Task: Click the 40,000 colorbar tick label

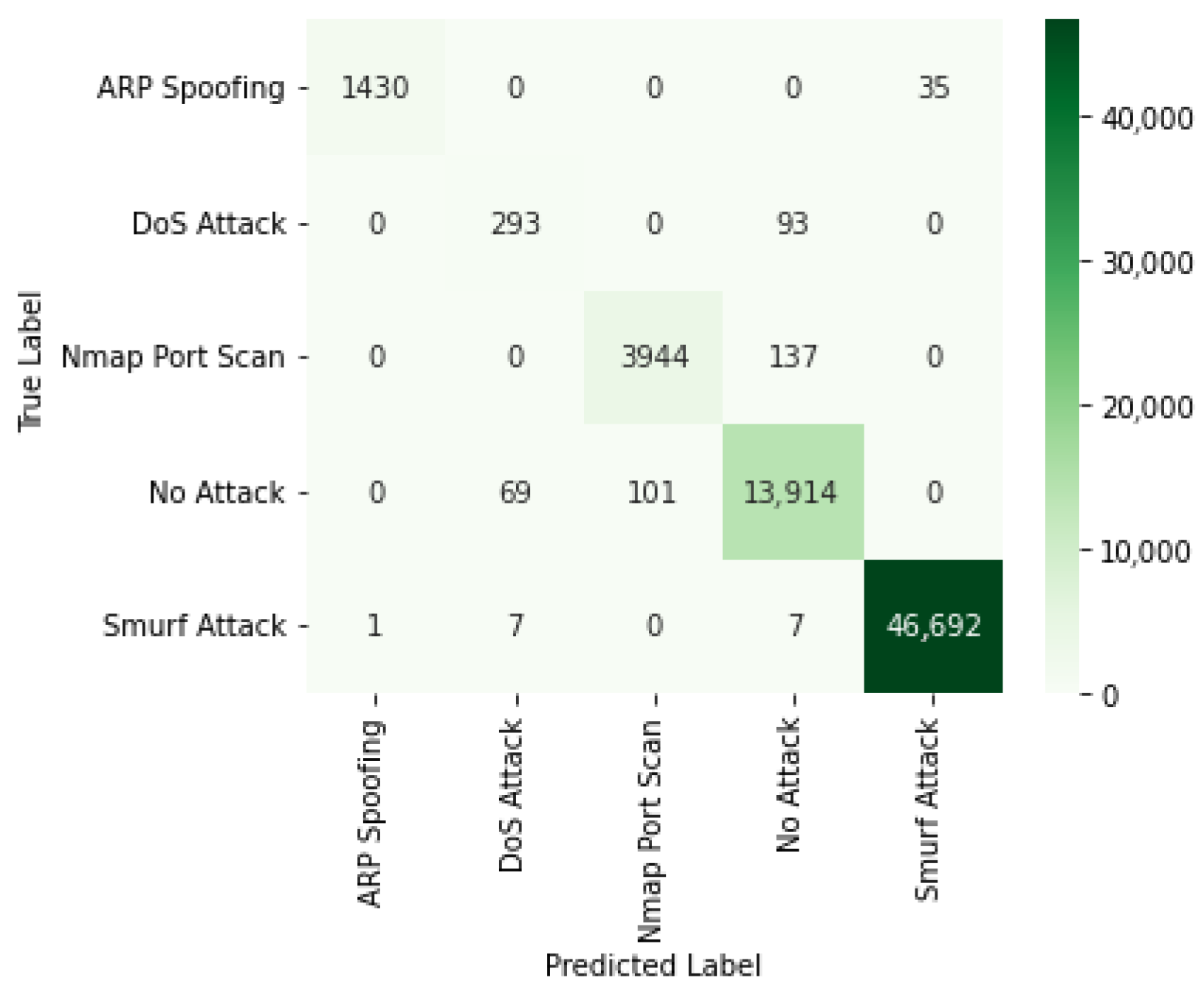Action: [1147, 118]
